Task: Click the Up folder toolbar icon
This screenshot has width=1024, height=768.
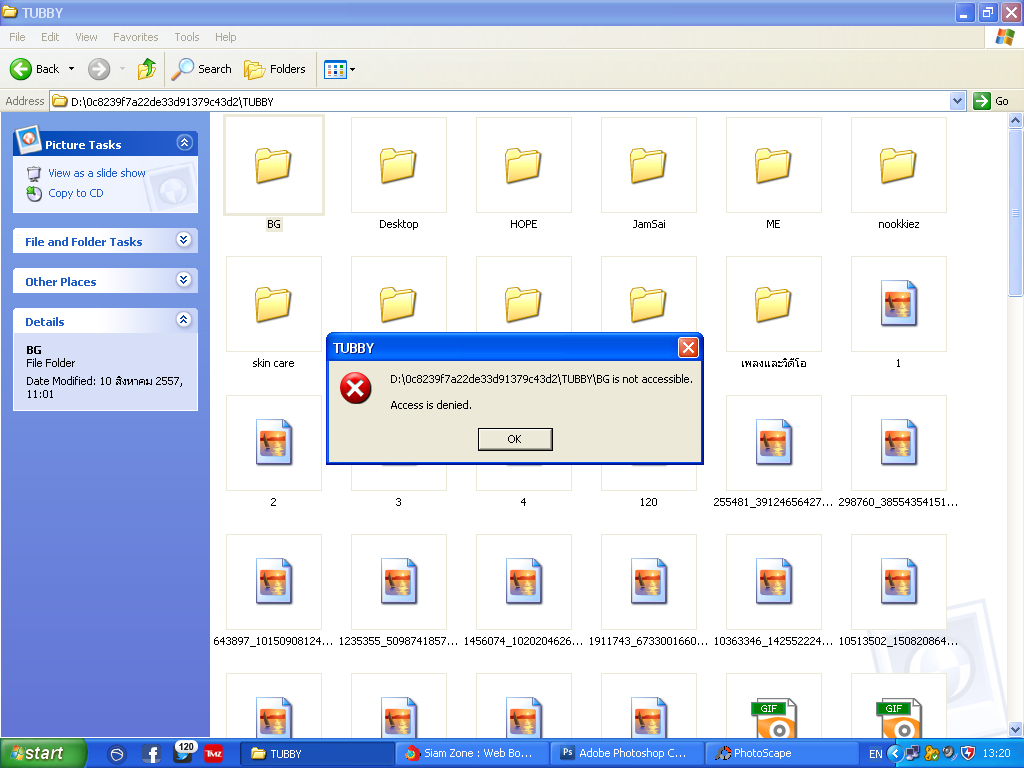Action: click(x=147, y=69)
